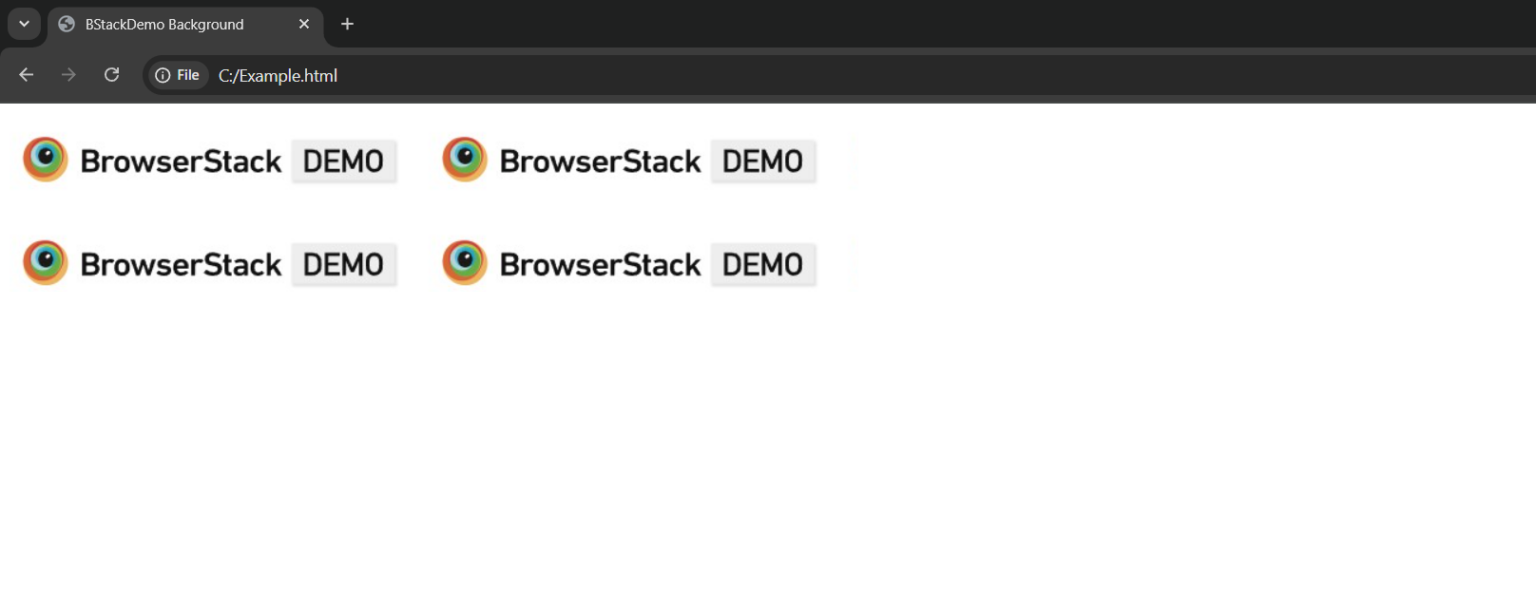Click the top-left DEMO badge
Image resolution: width=1536 pixels, height=608 pixels.
tap(344, 160)
